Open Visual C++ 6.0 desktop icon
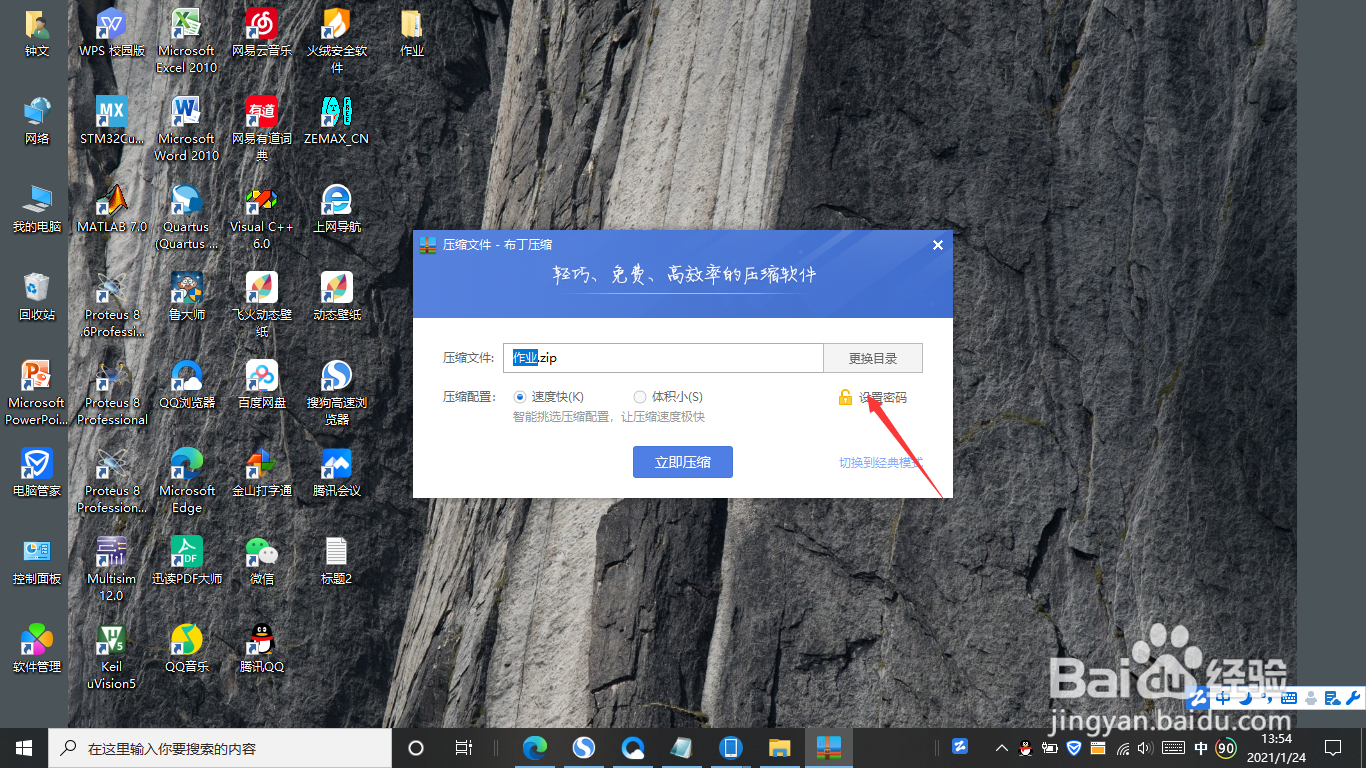This screenshot has width=1366, height=768. tap(262, 216)
